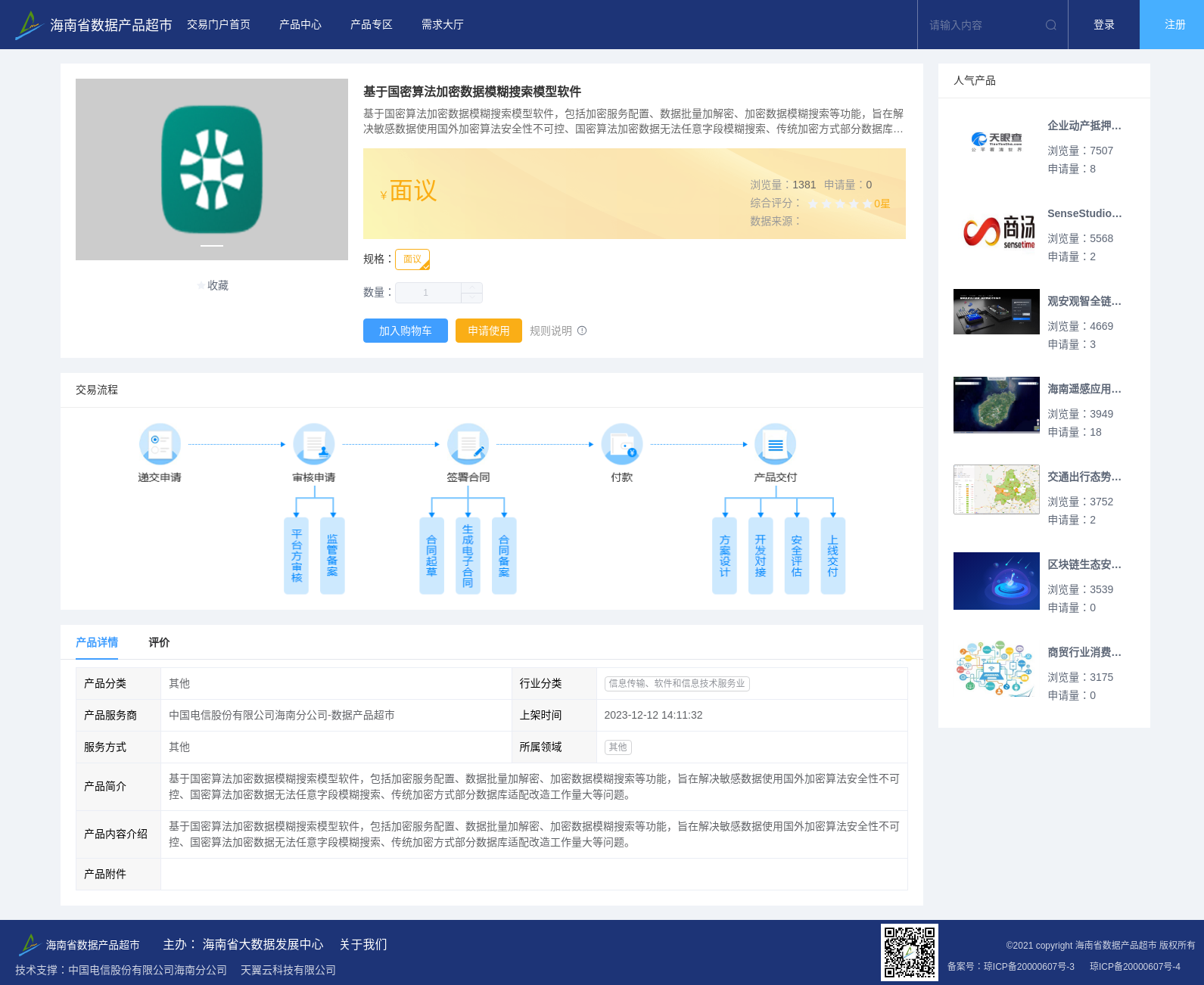
Task: Increase quantity with the up stepper
Action: pyautogui.click(x=472, y=287)
